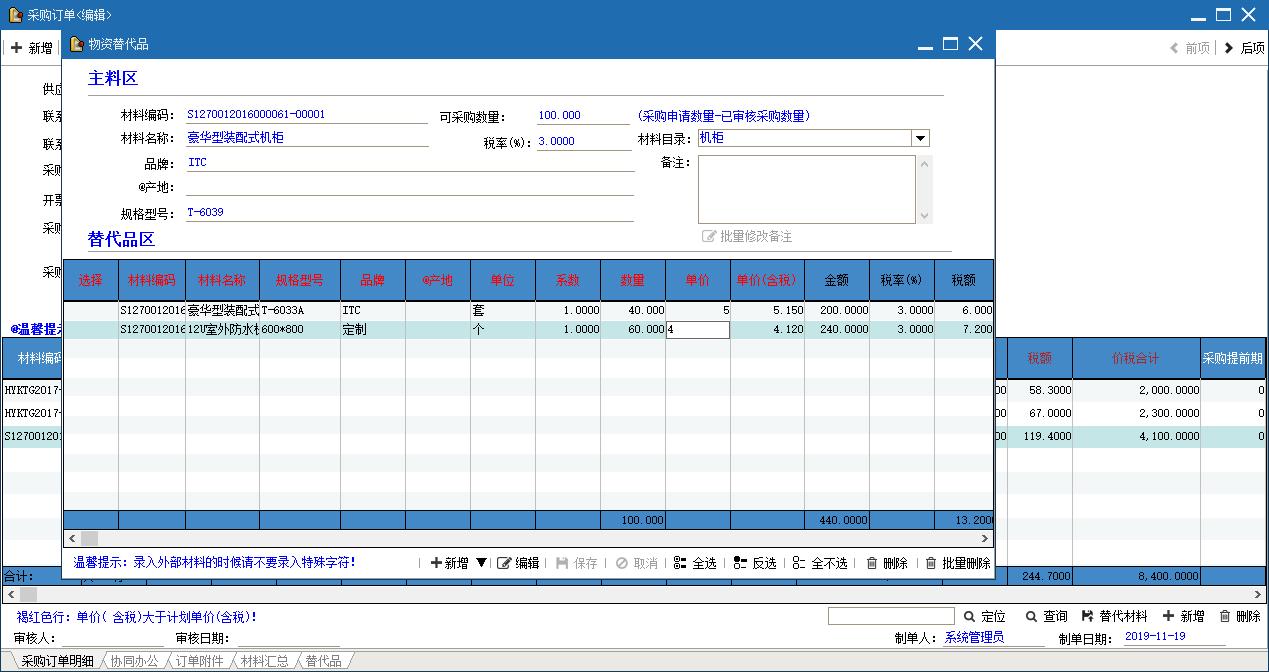The image size is (1269, 672).
Task: Click the locate search input field
Action: [x=891, y=617]
